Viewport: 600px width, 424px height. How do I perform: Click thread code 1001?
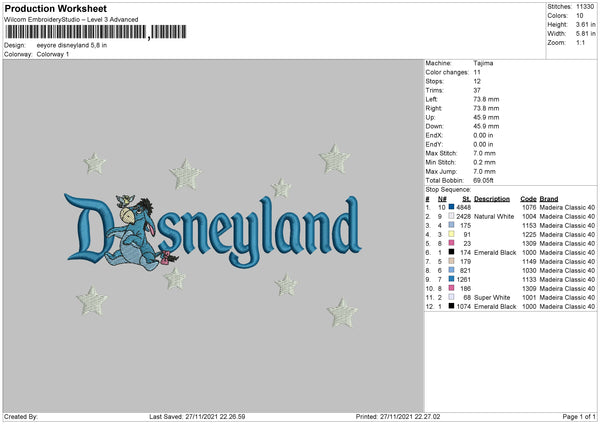pyautogui.click(x=529, y=297)
